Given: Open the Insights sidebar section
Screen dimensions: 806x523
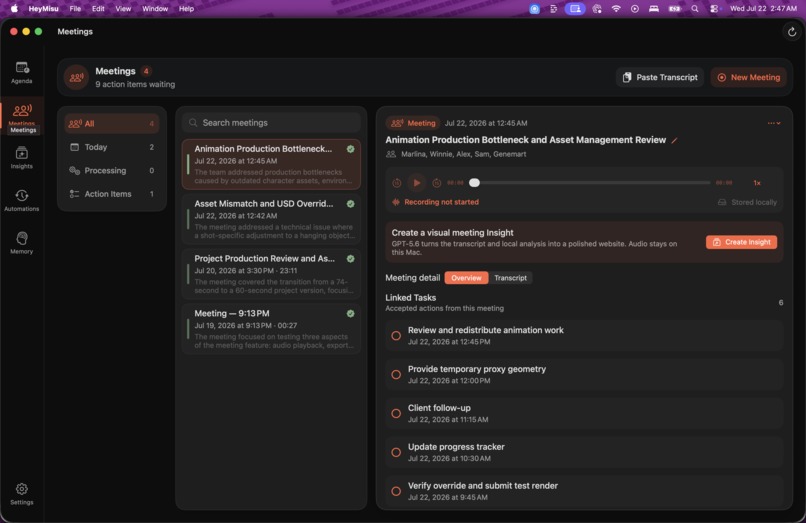Looking at the screenshot, I should tap(22, 158).
